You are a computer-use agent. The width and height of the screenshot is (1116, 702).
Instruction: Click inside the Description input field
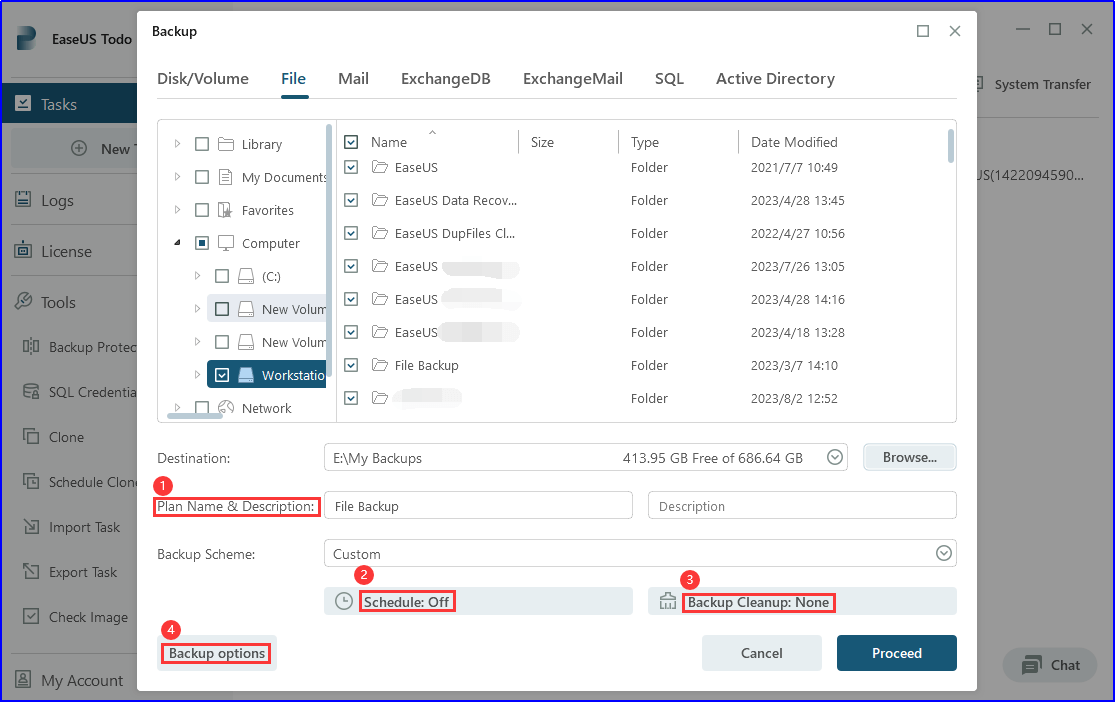[x=801, y=505]
